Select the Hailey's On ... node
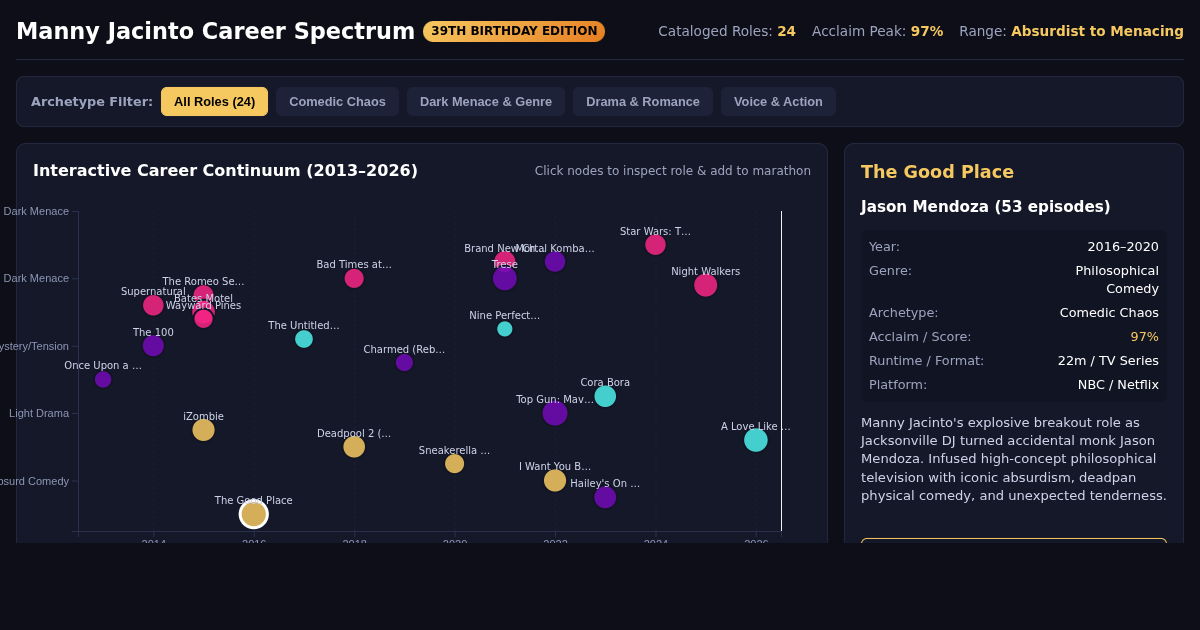This screenshot has width=1200, height=630. [x=605, y=497]
